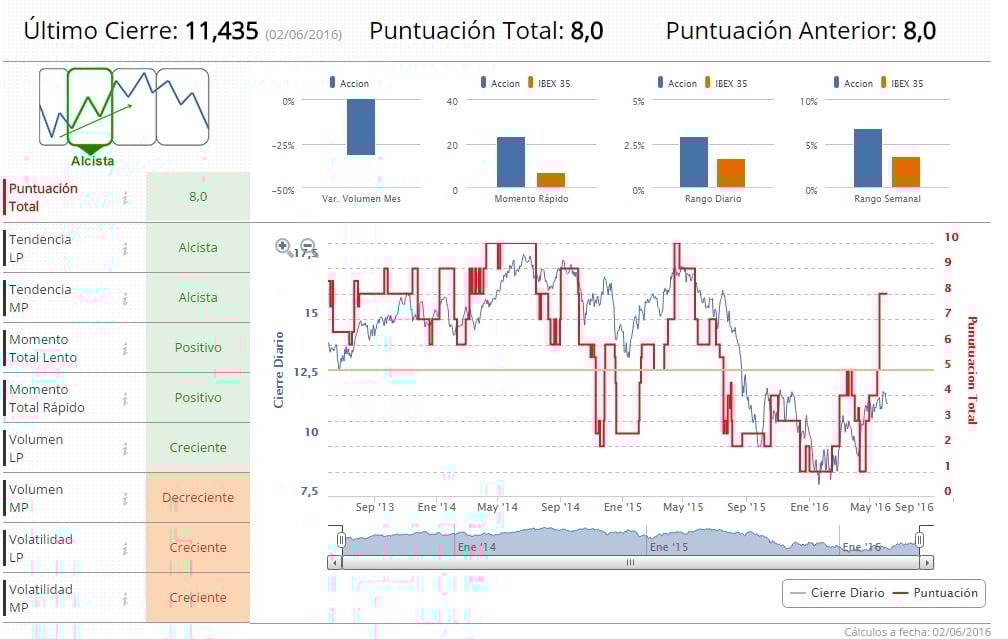
Task: Click the Ene '15 label in navigator
Action: 669,547
